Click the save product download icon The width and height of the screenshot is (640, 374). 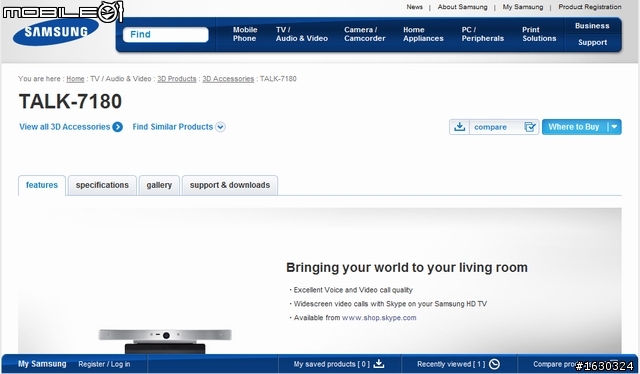[459, 127]
